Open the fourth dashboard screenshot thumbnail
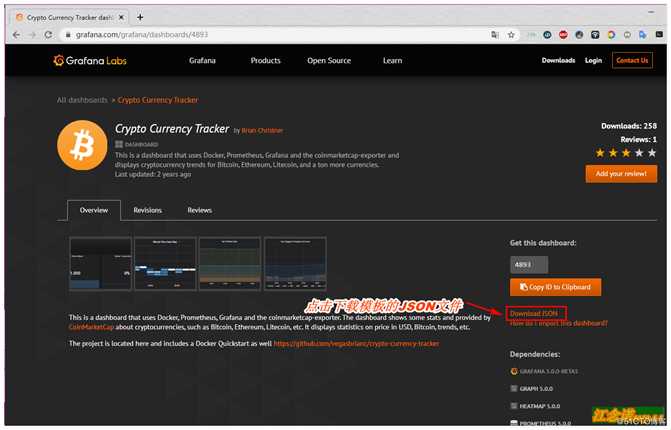Image resolution: width=671 pixels, height=430 pixels. pyautogui.click(x=295, y=264)
